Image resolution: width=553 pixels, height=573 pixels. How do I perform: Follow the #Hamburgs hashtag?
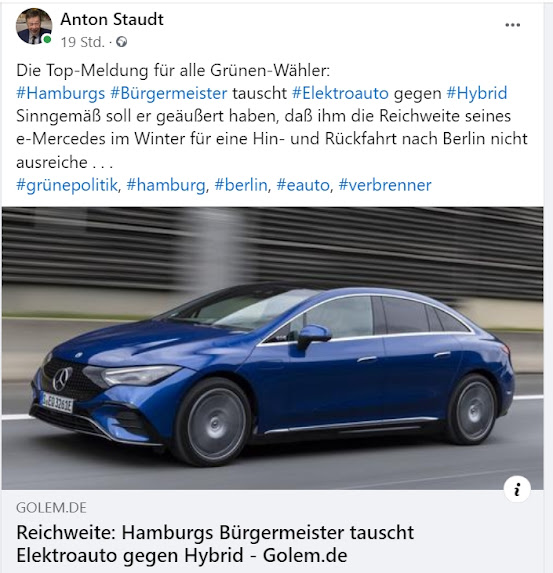pyautogui.click(x=61, y=93)
